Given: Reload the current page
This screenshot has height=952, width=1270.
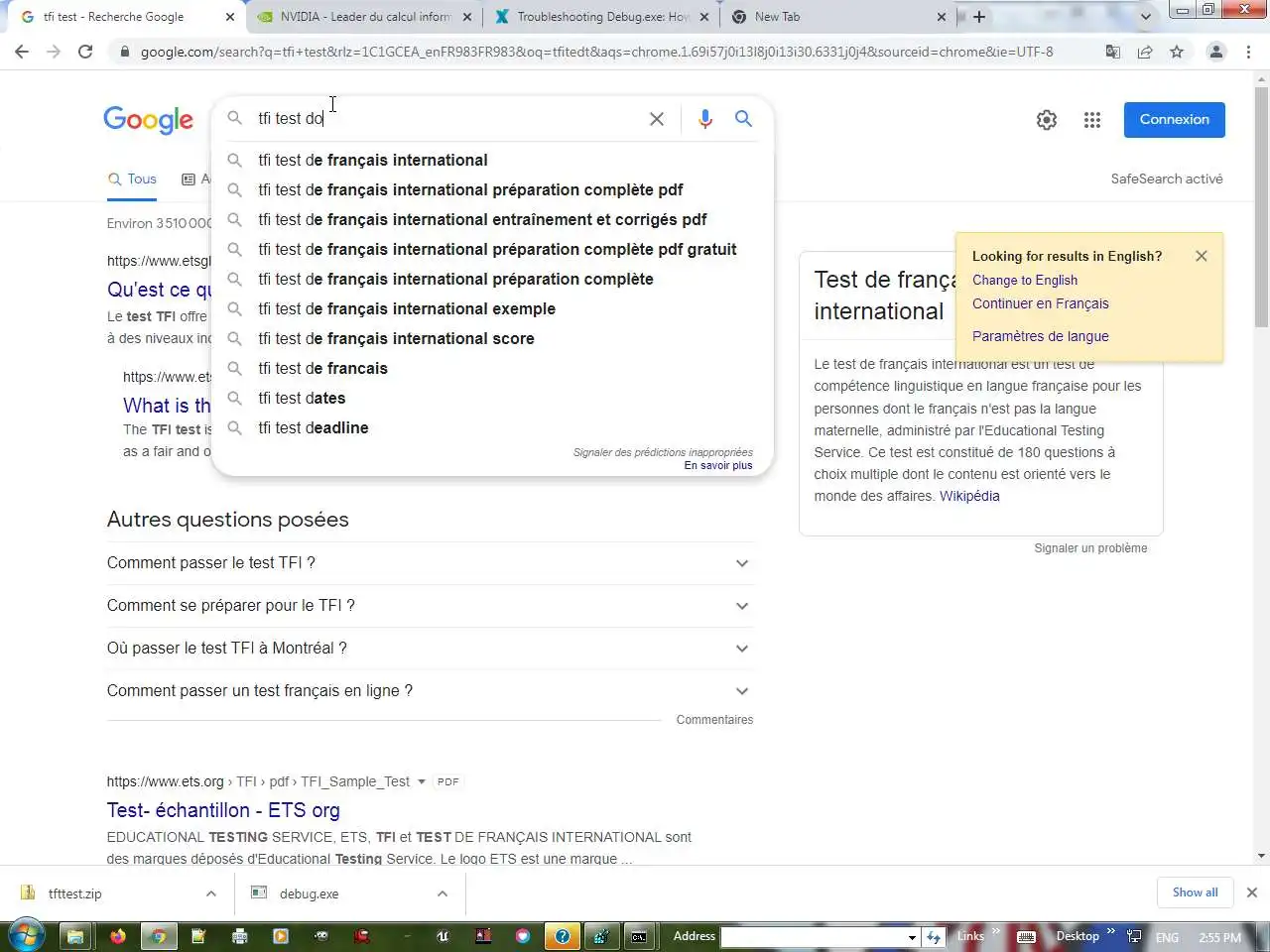Looking at the screenshot, I should (x=85, y=52).
